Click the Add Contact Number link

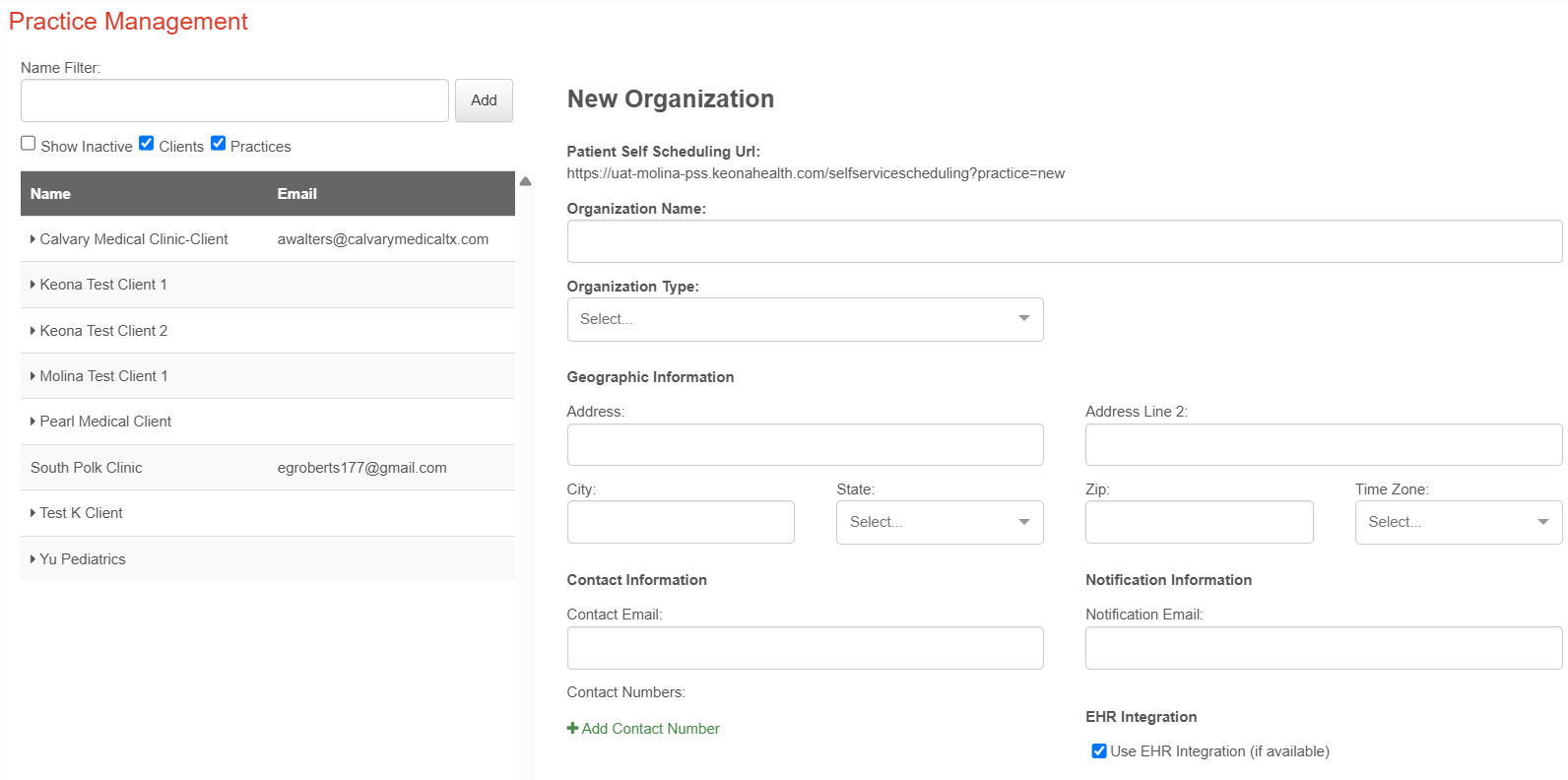(650, 729)
